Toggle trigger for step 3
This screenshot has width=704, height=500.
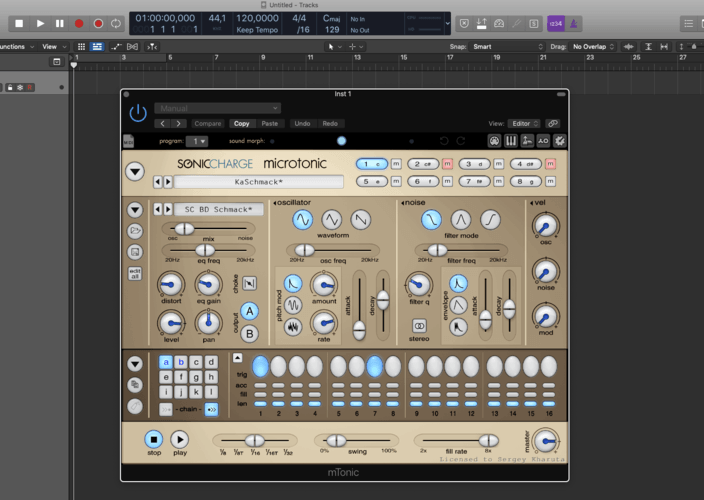[296, 366]
